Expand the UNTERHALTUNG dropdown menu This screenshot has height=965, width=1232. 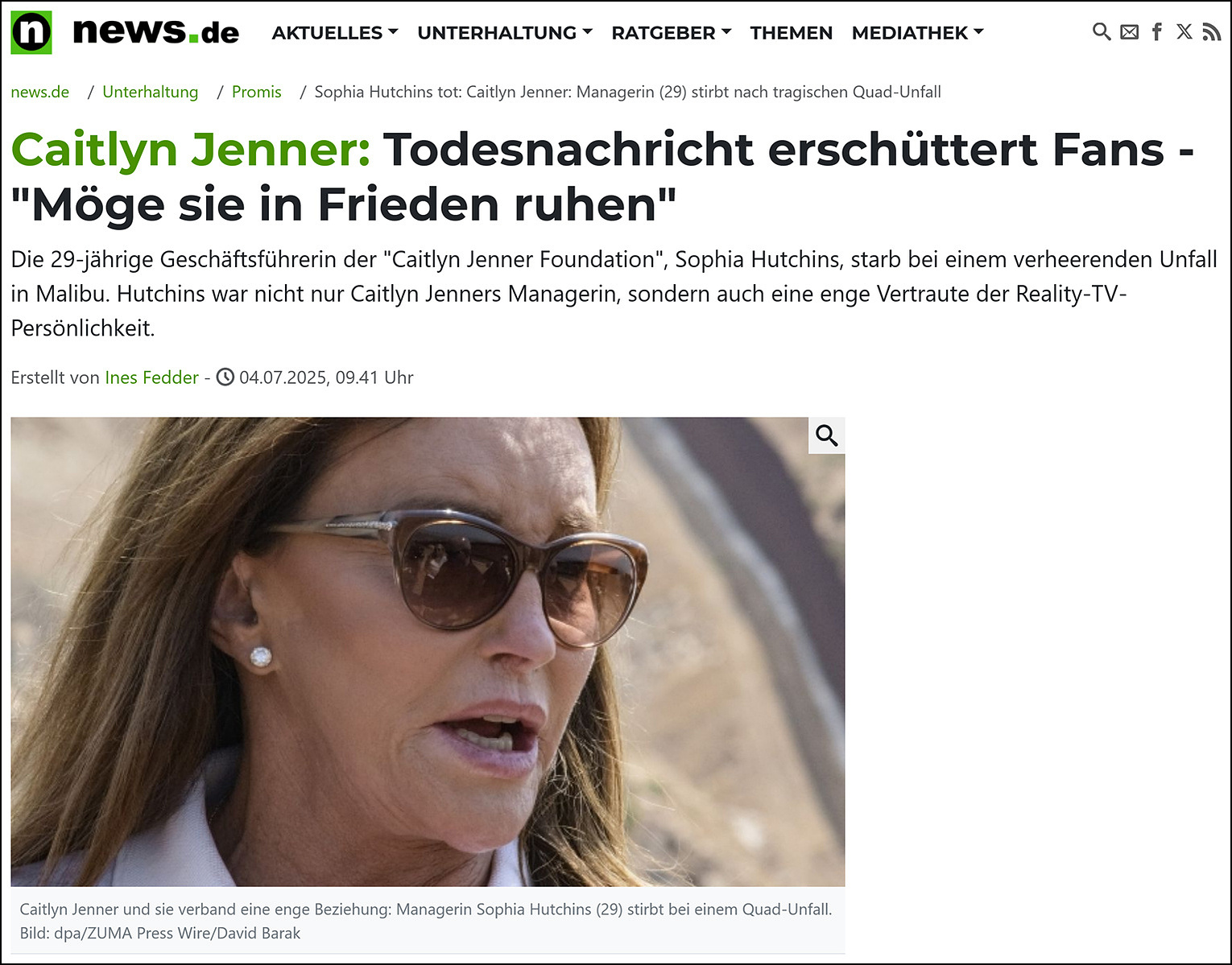pos(505,33)
